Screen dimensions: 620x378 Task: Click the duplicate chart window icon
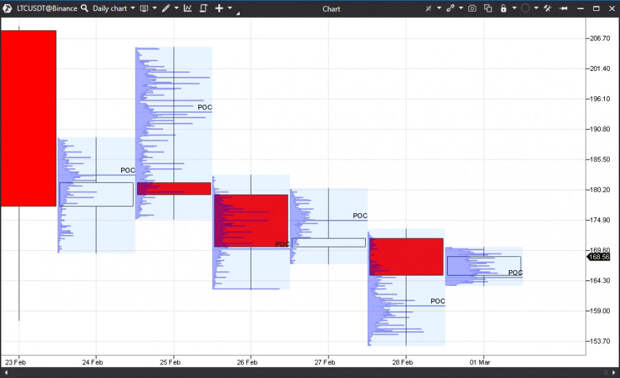click(x=488, y=8)
